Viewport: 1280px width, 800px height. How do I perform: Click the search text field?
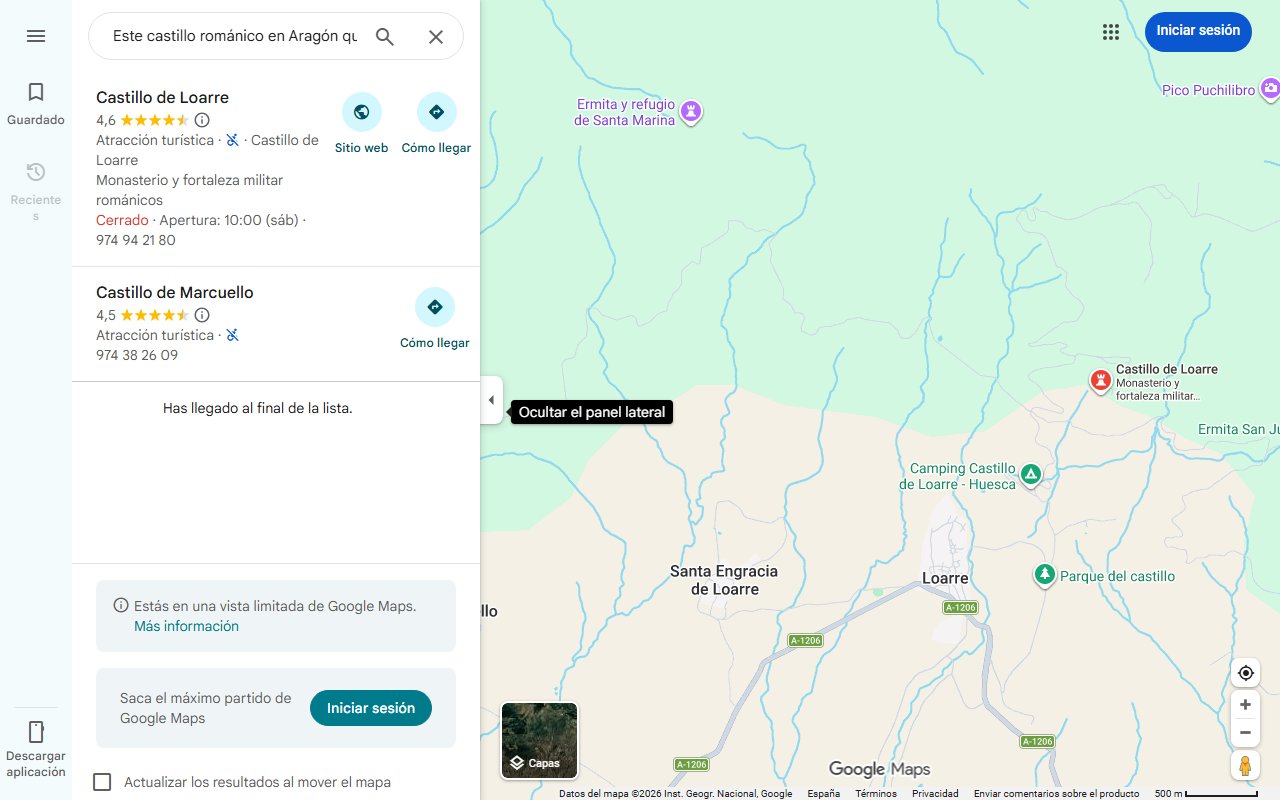[234, 37]
